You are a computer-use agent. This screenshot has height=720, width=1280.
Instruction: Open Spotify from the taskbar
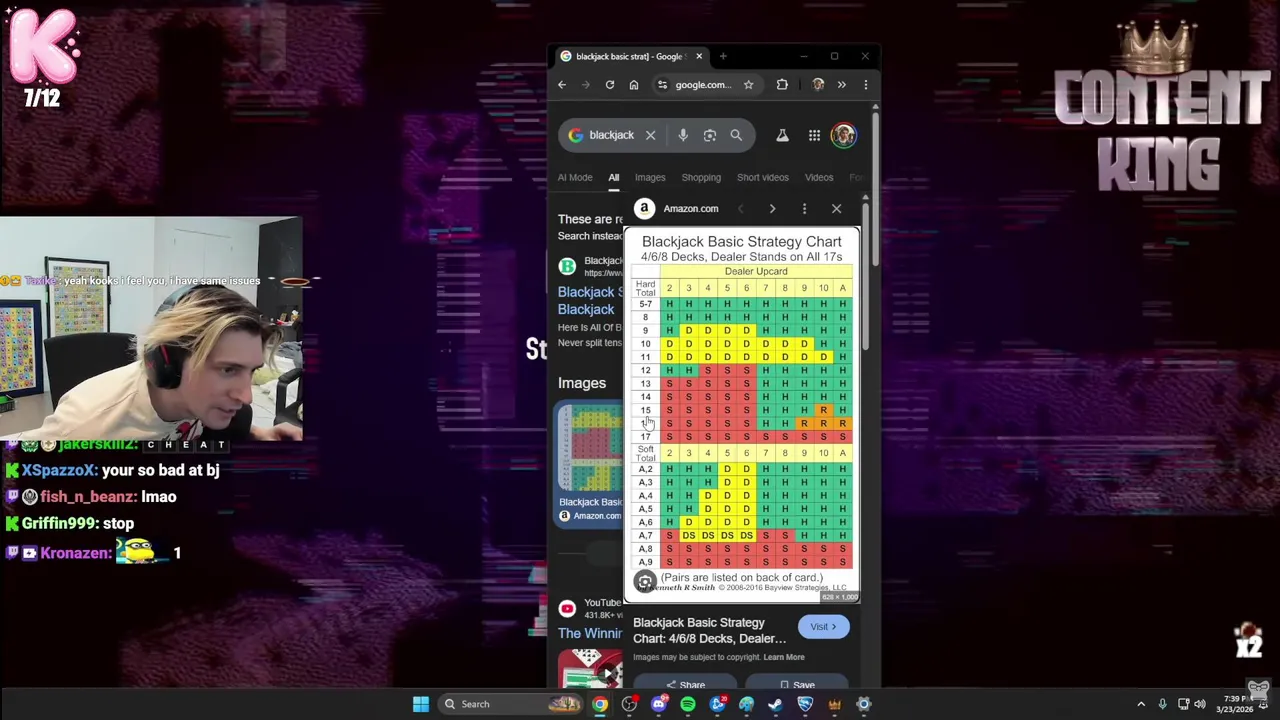click(688, 704)
